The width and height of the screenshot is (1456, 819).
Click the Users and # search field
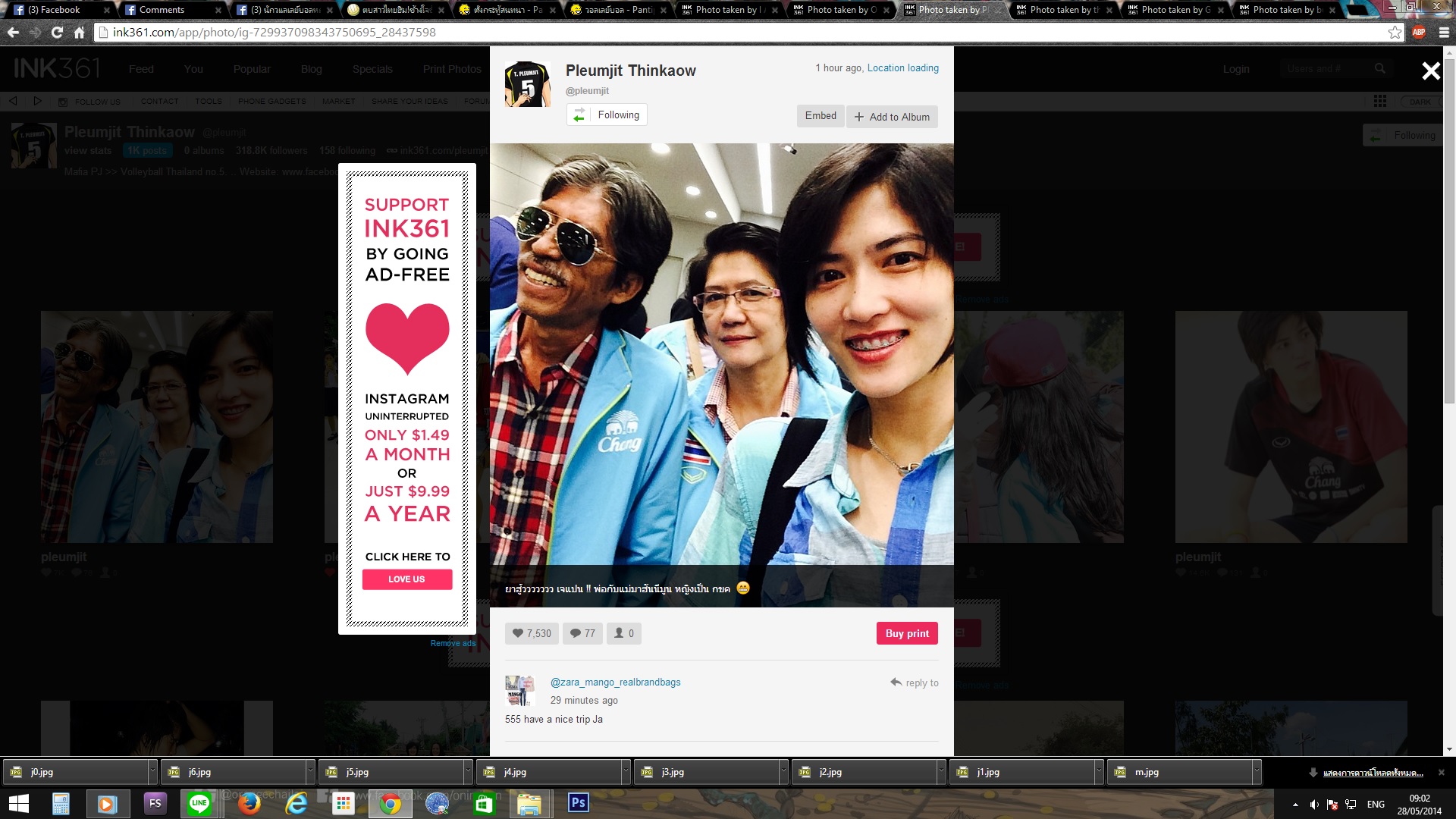pyautogui.click(x=1327, y=69)
